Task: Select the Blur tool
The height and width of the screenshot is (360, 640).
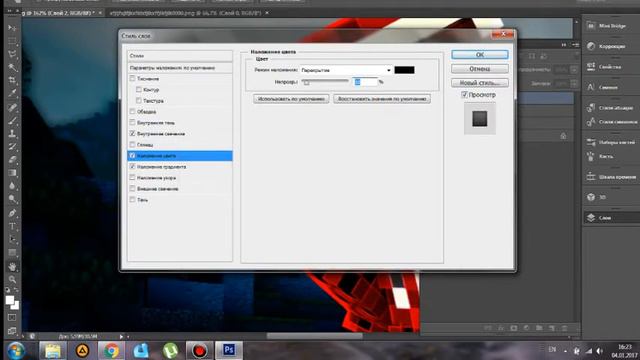Action: tap(12, 186)
